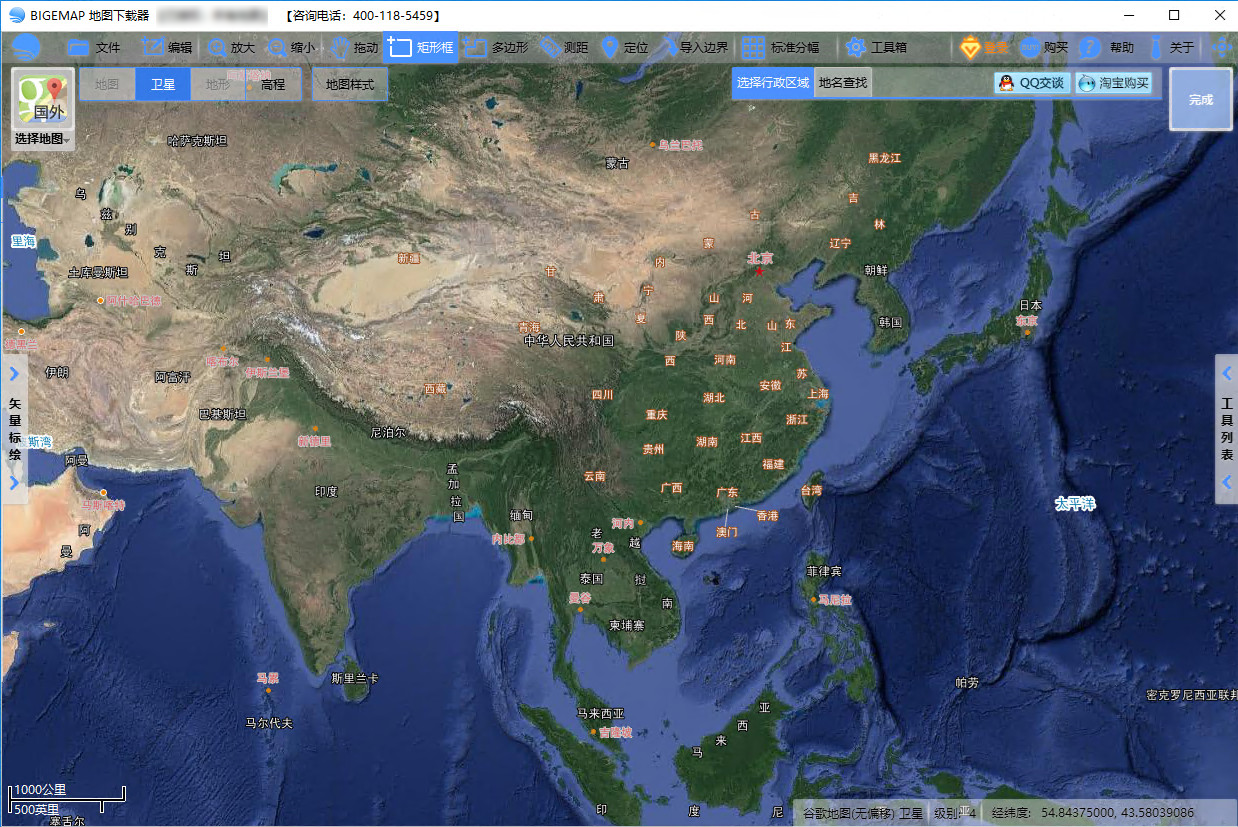Switch to the 卫星 satellite layer tab
The width and height of the screenshot is (1238, 827).
click(x=162, y=85)
